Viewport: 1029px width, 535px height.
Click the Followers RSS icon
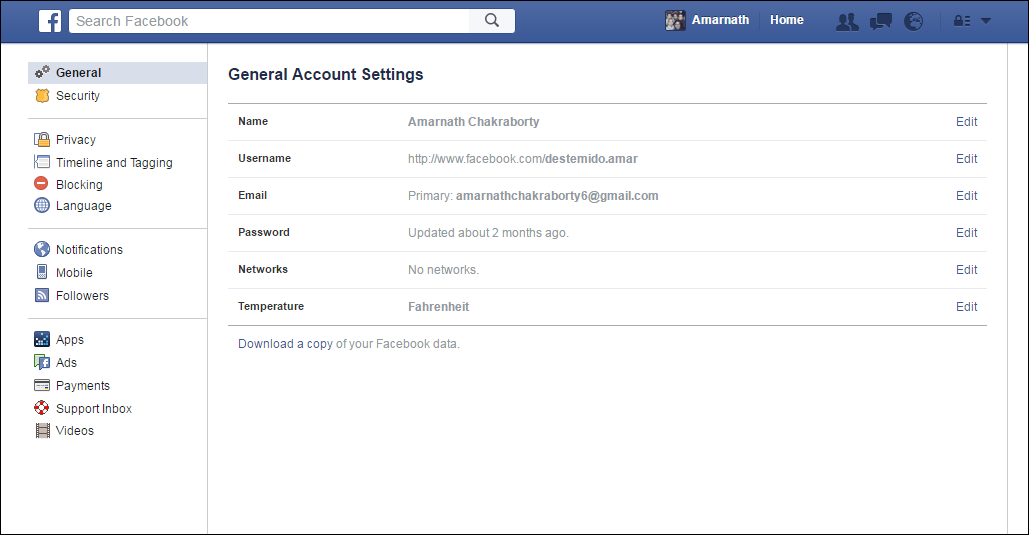coord(42,295)
